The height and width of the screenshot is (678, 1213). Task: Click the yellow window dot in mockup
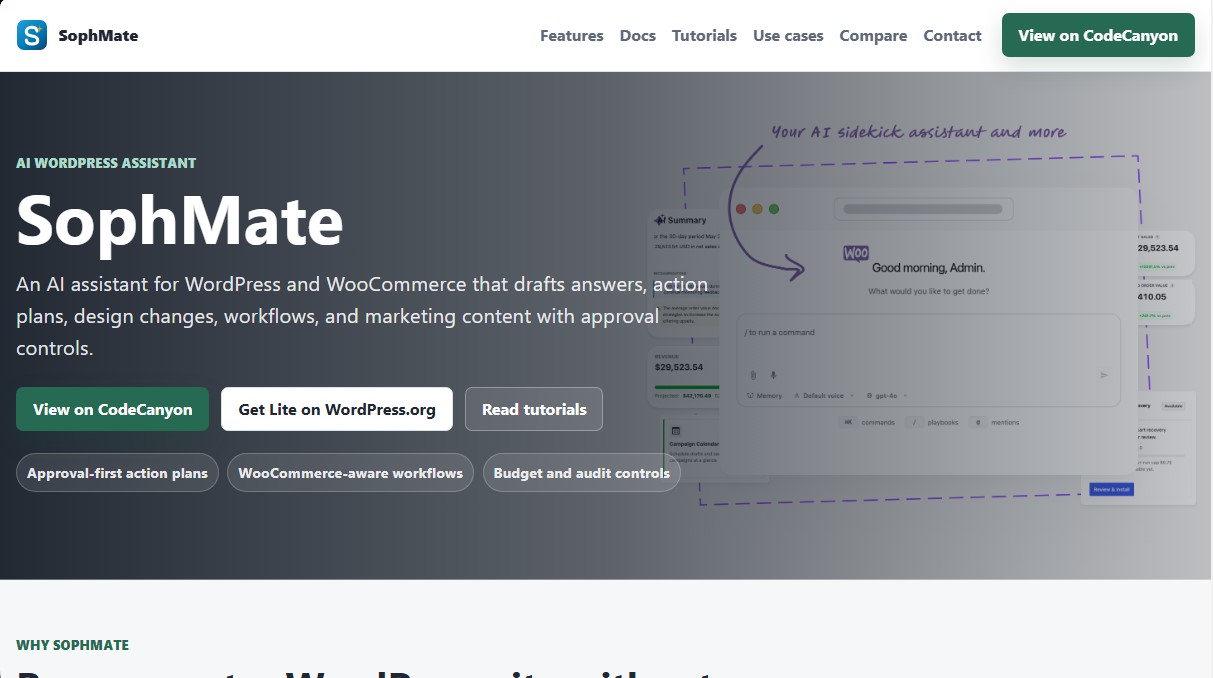pos(757,209)
